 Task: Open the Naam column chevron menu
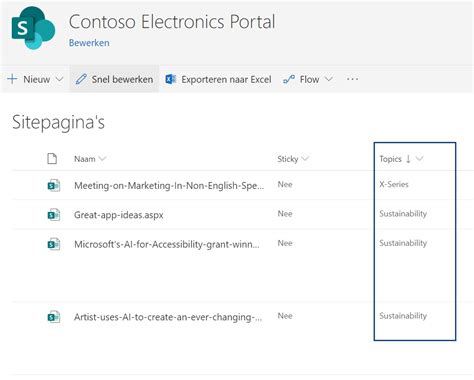click(102, 159)
